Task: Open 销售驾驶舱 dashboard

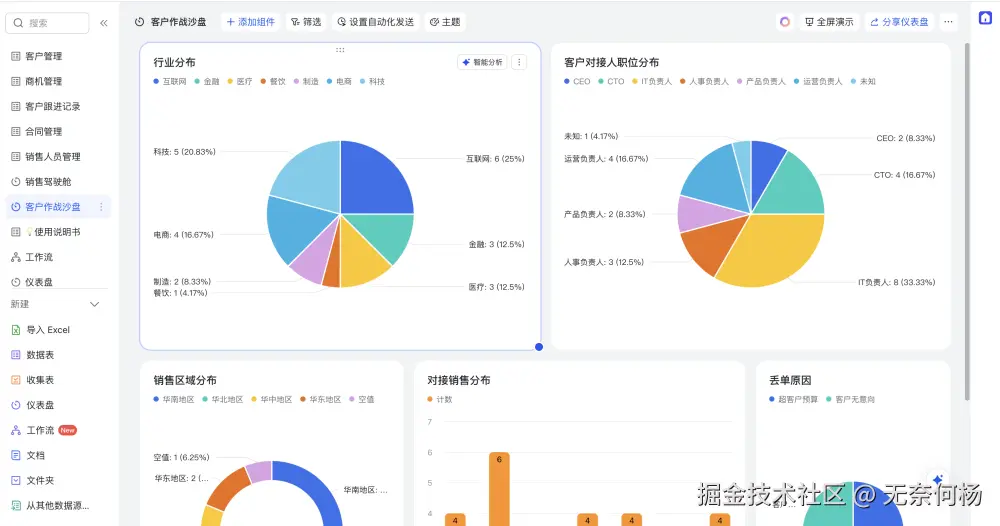Action: coord(48,182)
